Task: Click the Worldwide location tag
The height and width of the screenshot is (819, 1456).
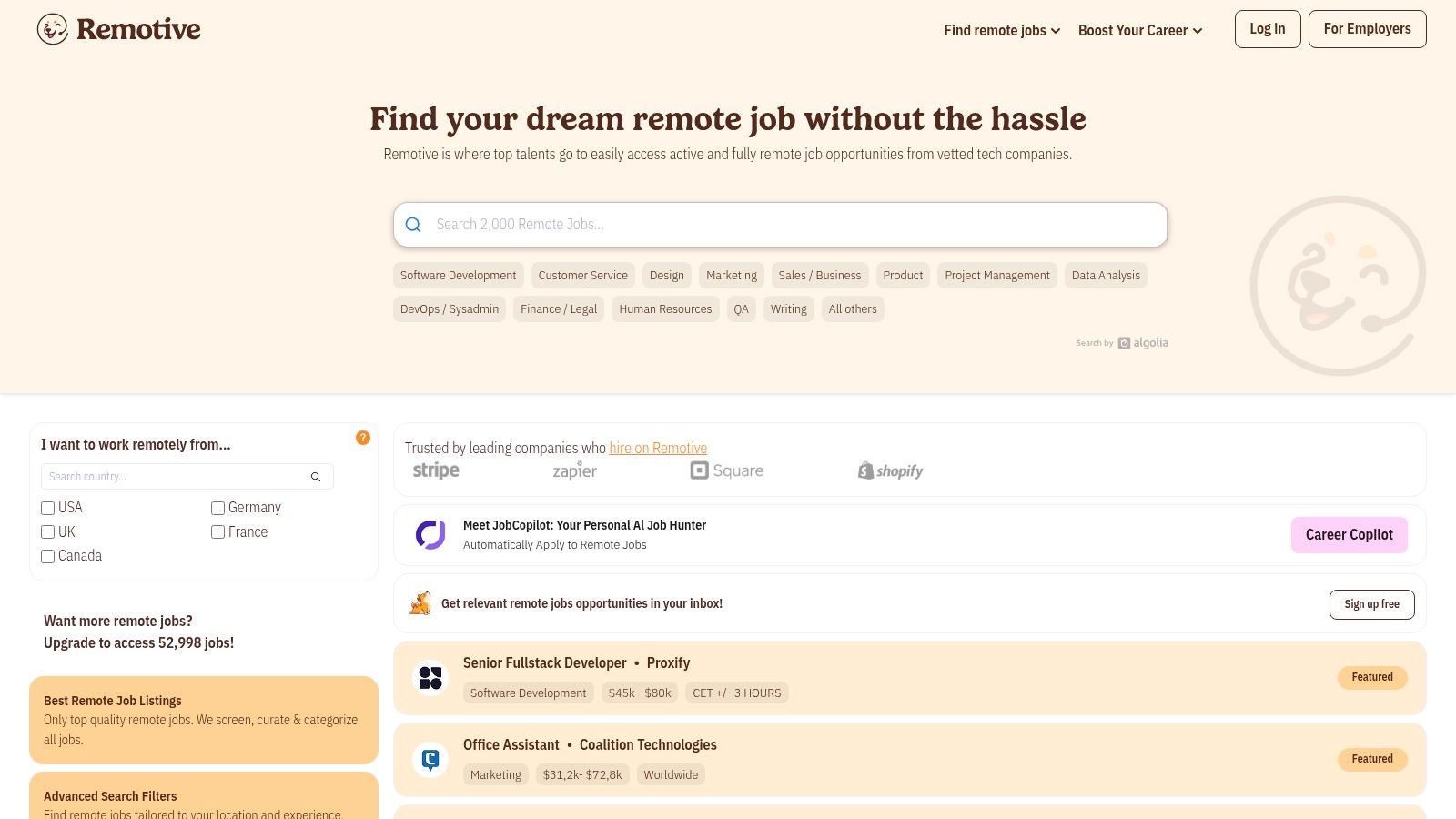Action: [x=671, y=775]
